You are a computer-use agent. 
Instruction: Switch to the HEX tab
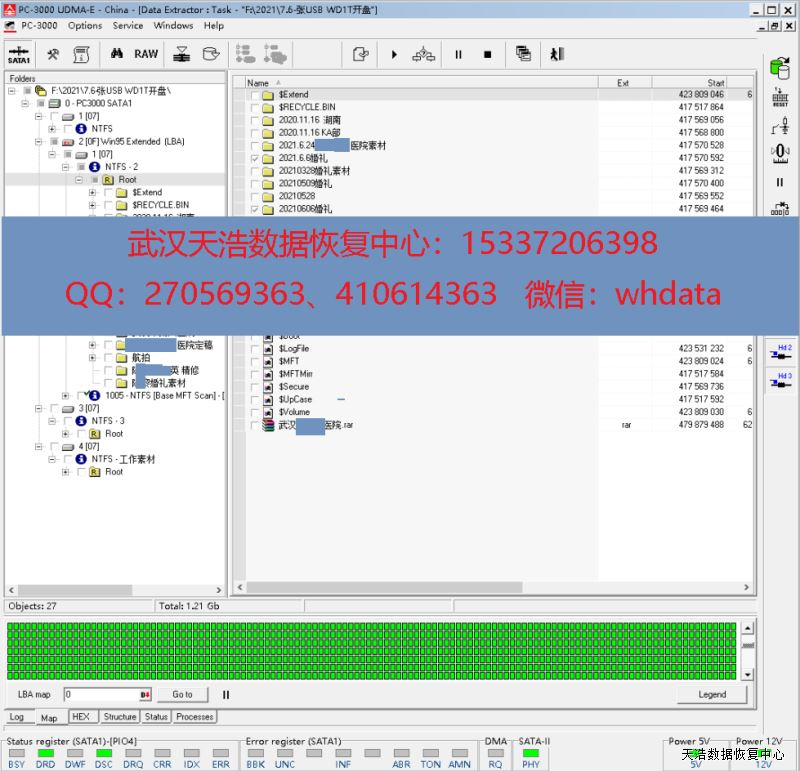pos(81,717)
